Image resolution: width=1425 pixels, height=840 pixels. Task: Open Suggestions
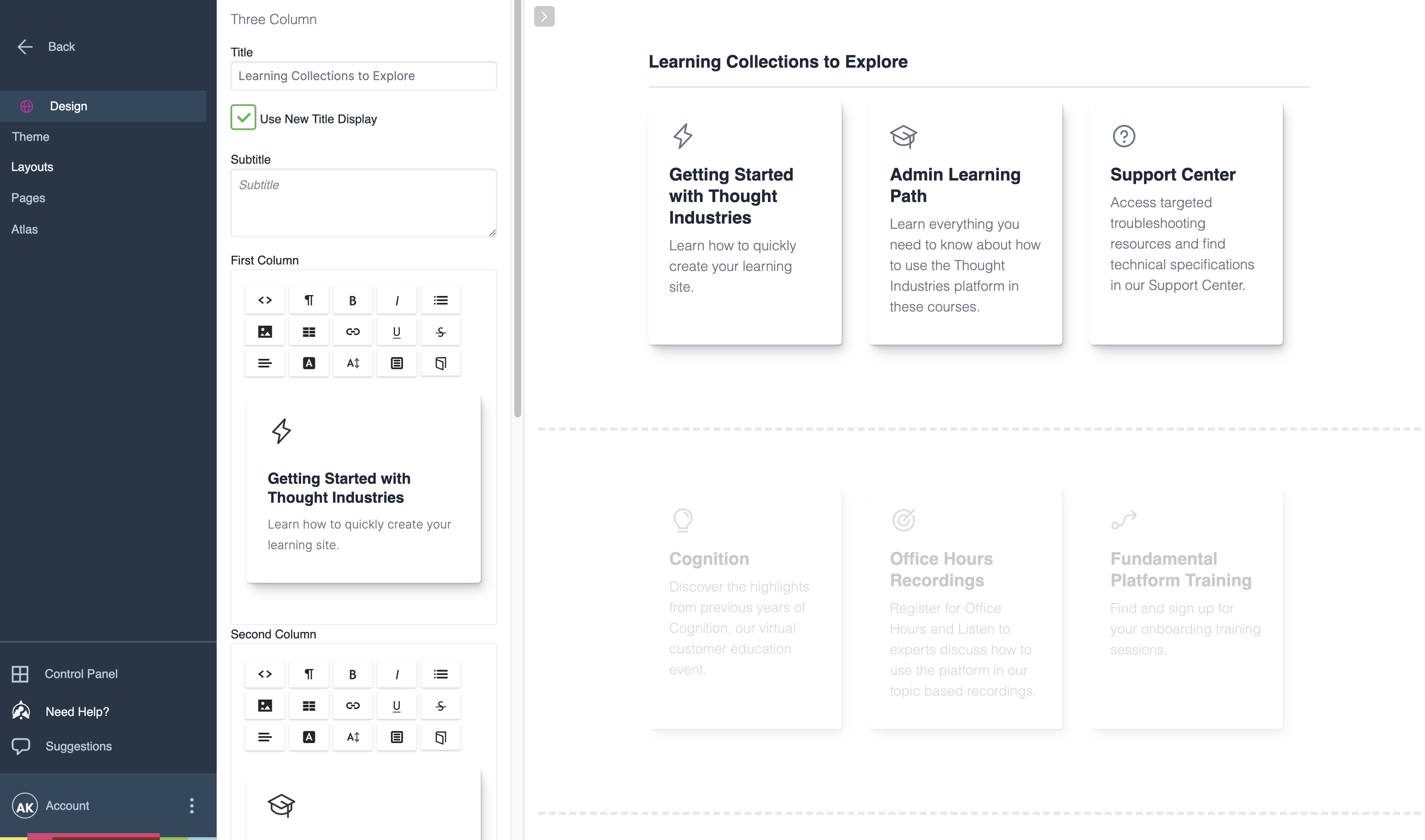point(62,746)
